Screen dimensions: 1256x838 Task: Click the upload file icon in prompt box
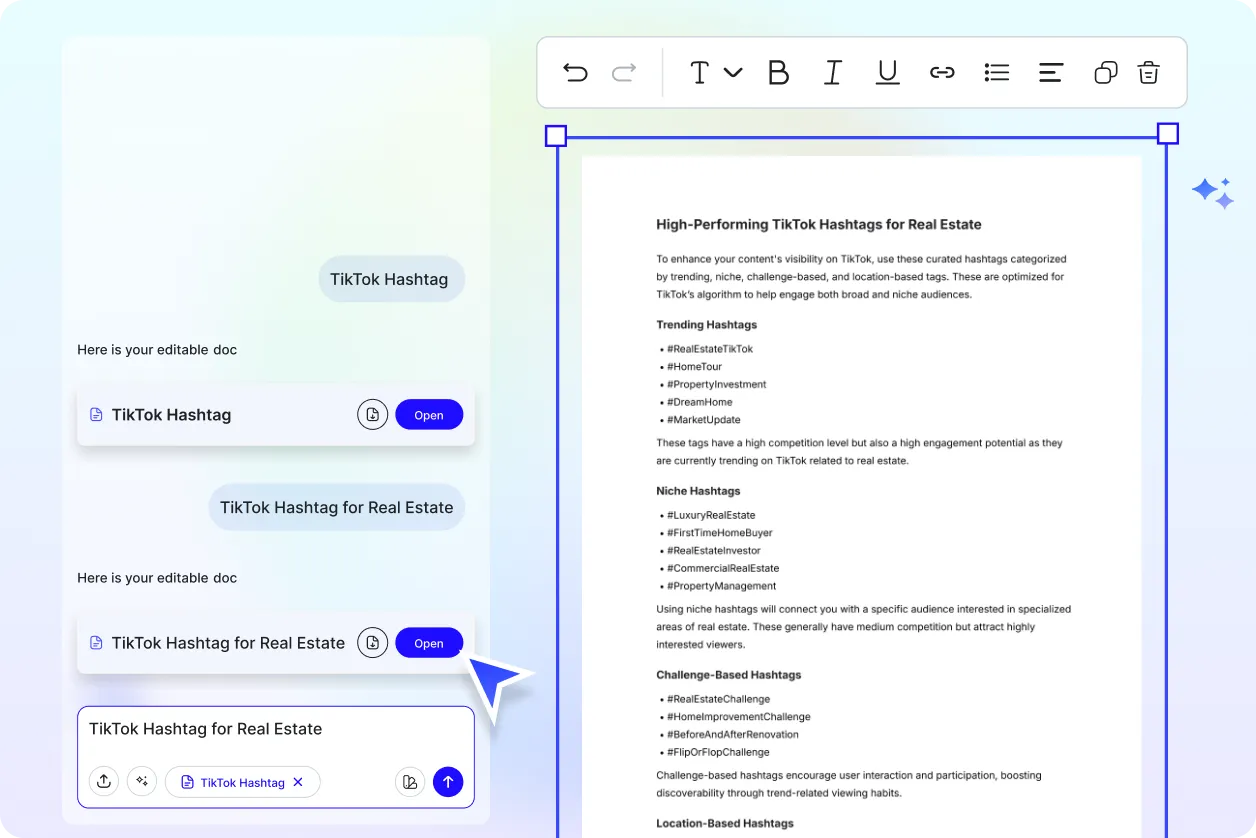(104, 782)
